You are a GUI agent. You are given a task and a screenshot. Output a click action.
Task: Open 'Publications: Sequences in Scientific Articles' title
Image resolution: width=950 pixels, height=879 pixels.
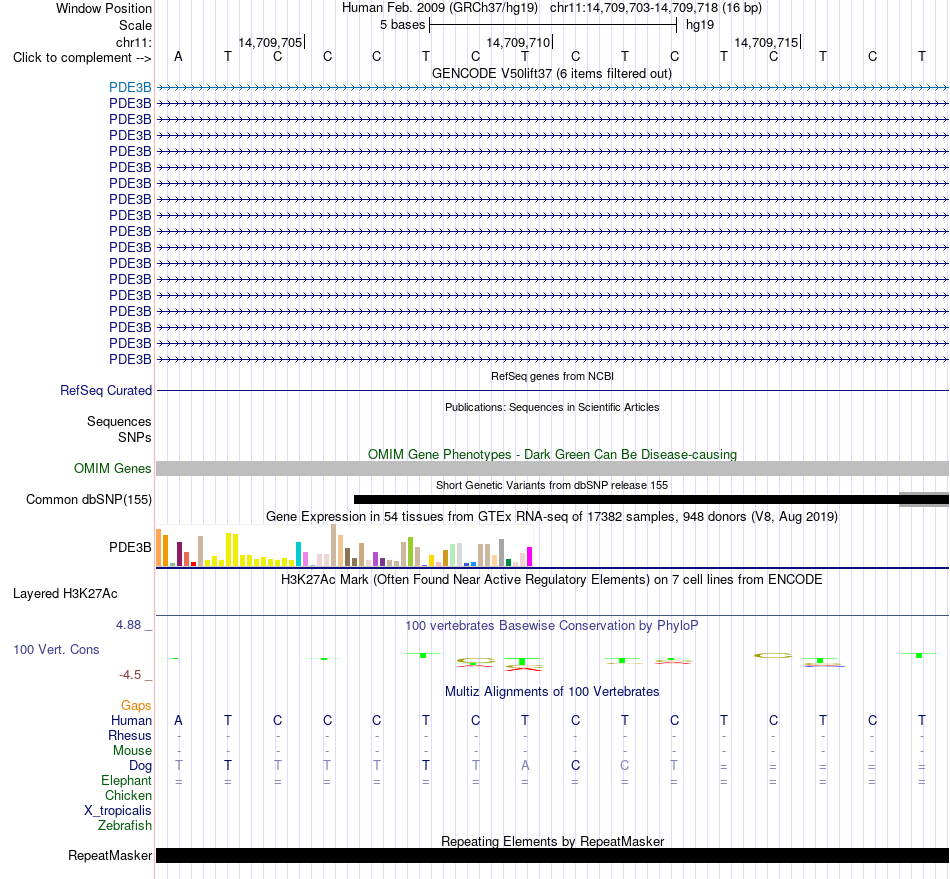click(551, 407)
